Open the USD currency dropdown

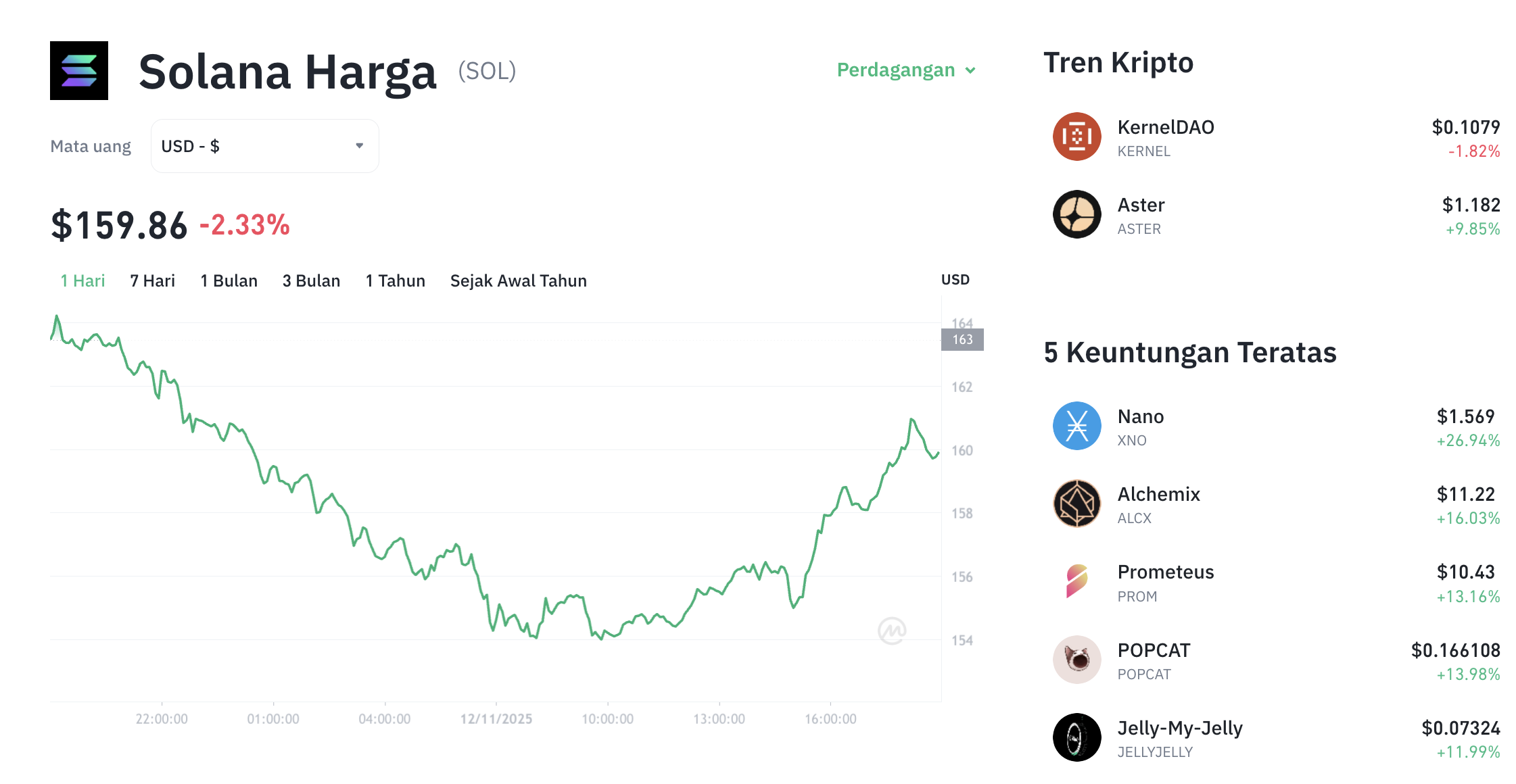pos(264,145)
